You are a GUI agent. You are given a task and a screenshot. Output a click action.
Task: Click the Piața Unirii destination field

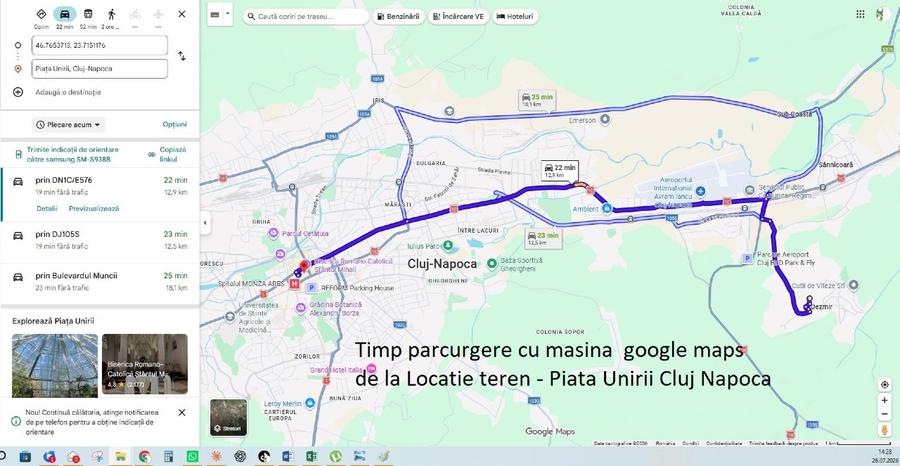coord(100,69)
